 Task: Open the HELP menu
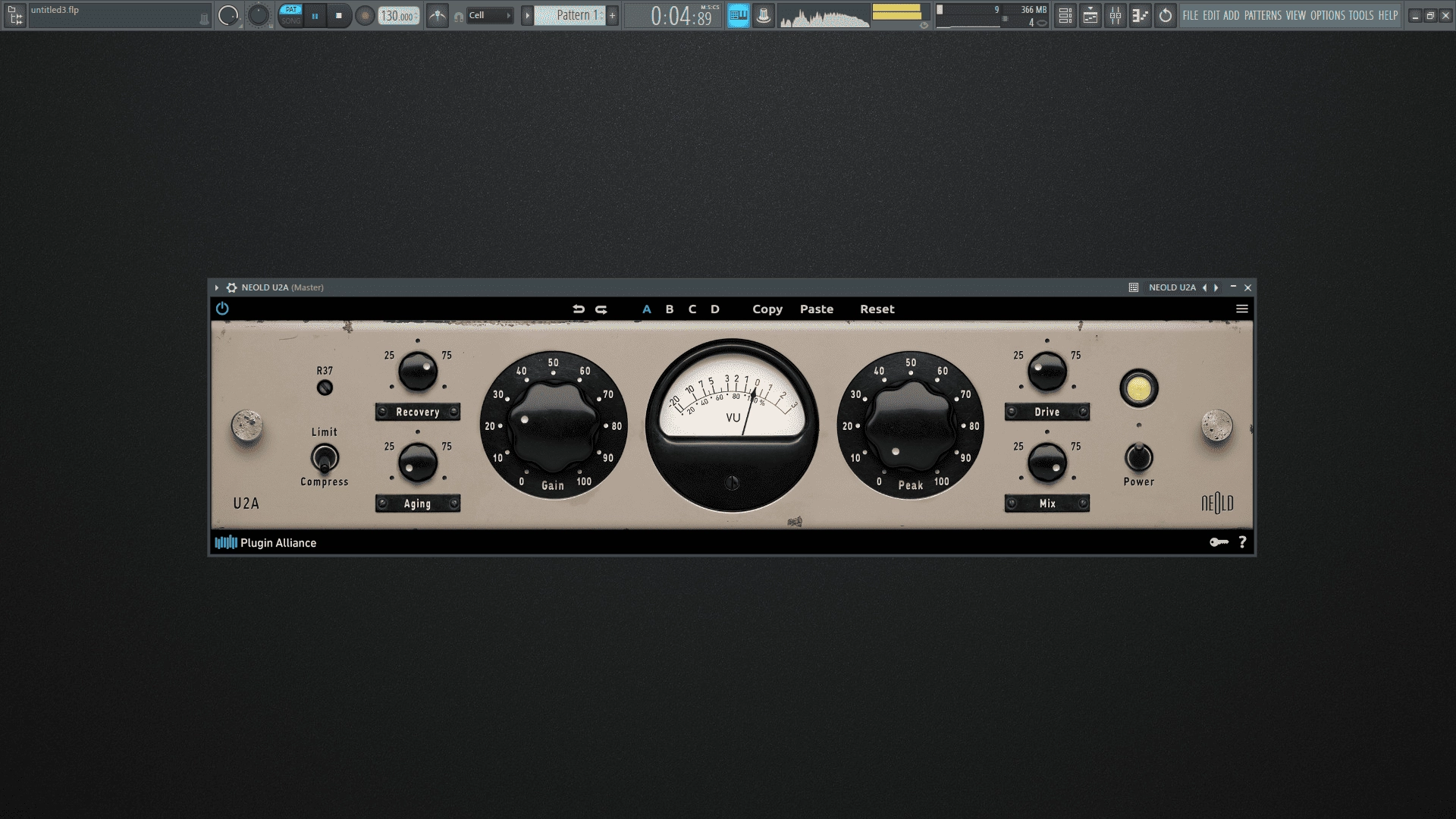point(1388,15)
